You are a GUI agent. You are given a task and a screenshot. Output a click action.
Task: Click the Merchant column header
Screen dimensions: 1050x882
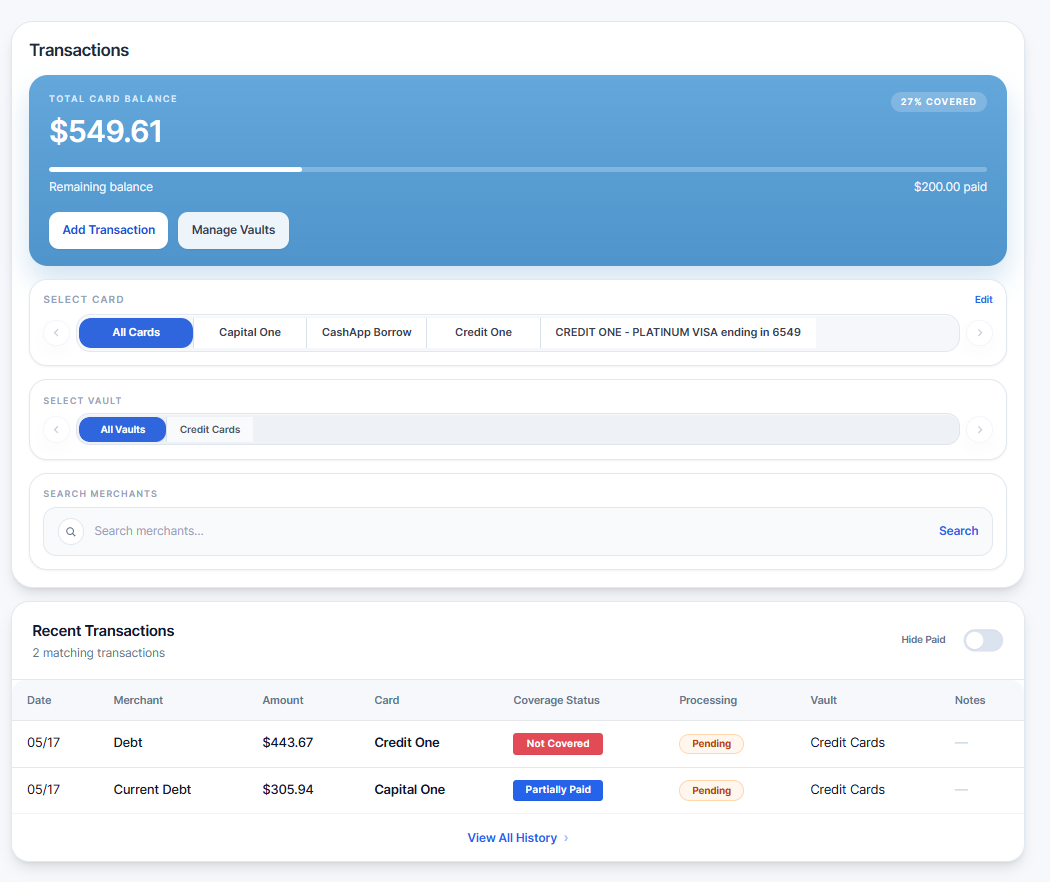(x=138, y=701)
